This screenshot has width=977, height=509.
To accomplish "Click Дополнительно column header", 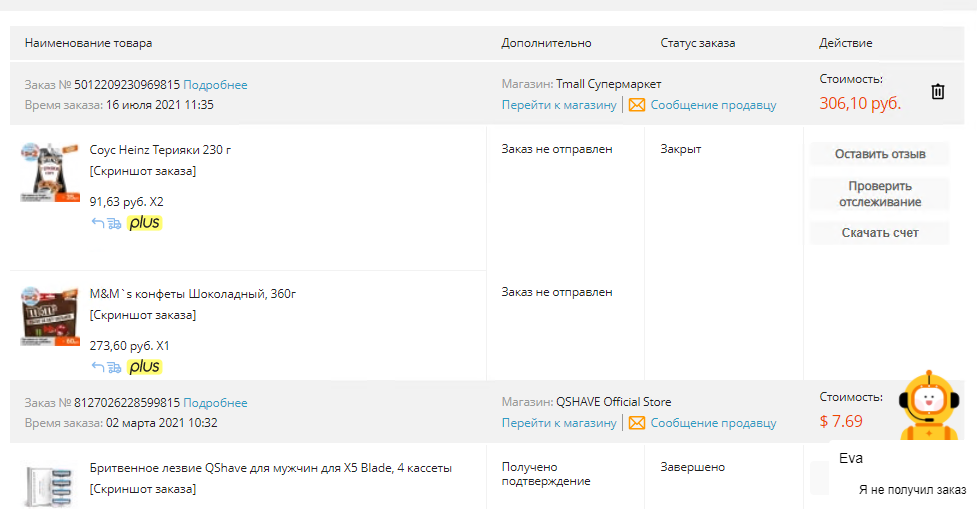I will click(x=546, y=43).
